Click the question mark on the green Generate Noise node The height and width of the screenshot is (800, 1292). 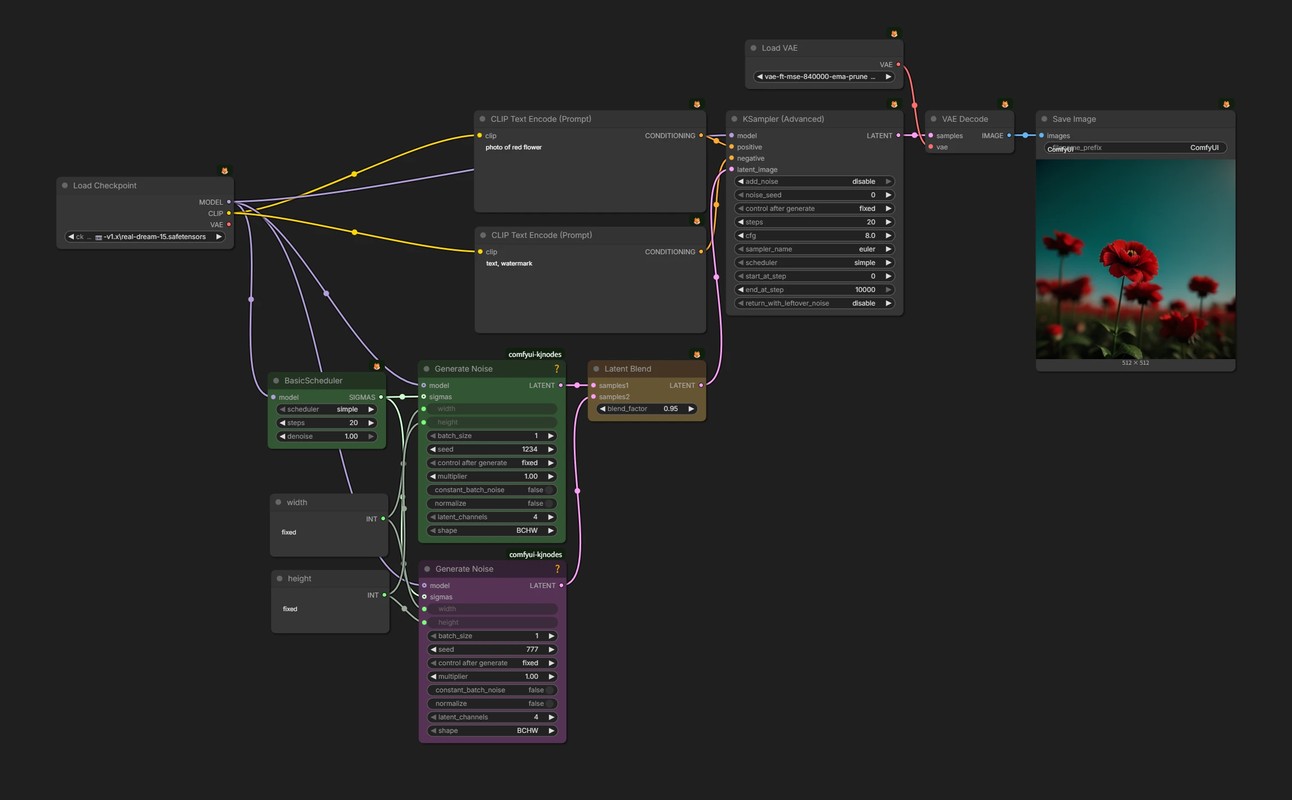557,369
